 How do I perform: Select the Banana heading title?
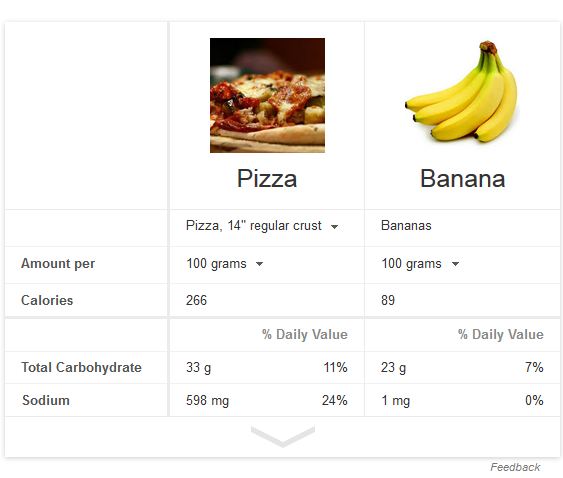[x=462, y=178]
